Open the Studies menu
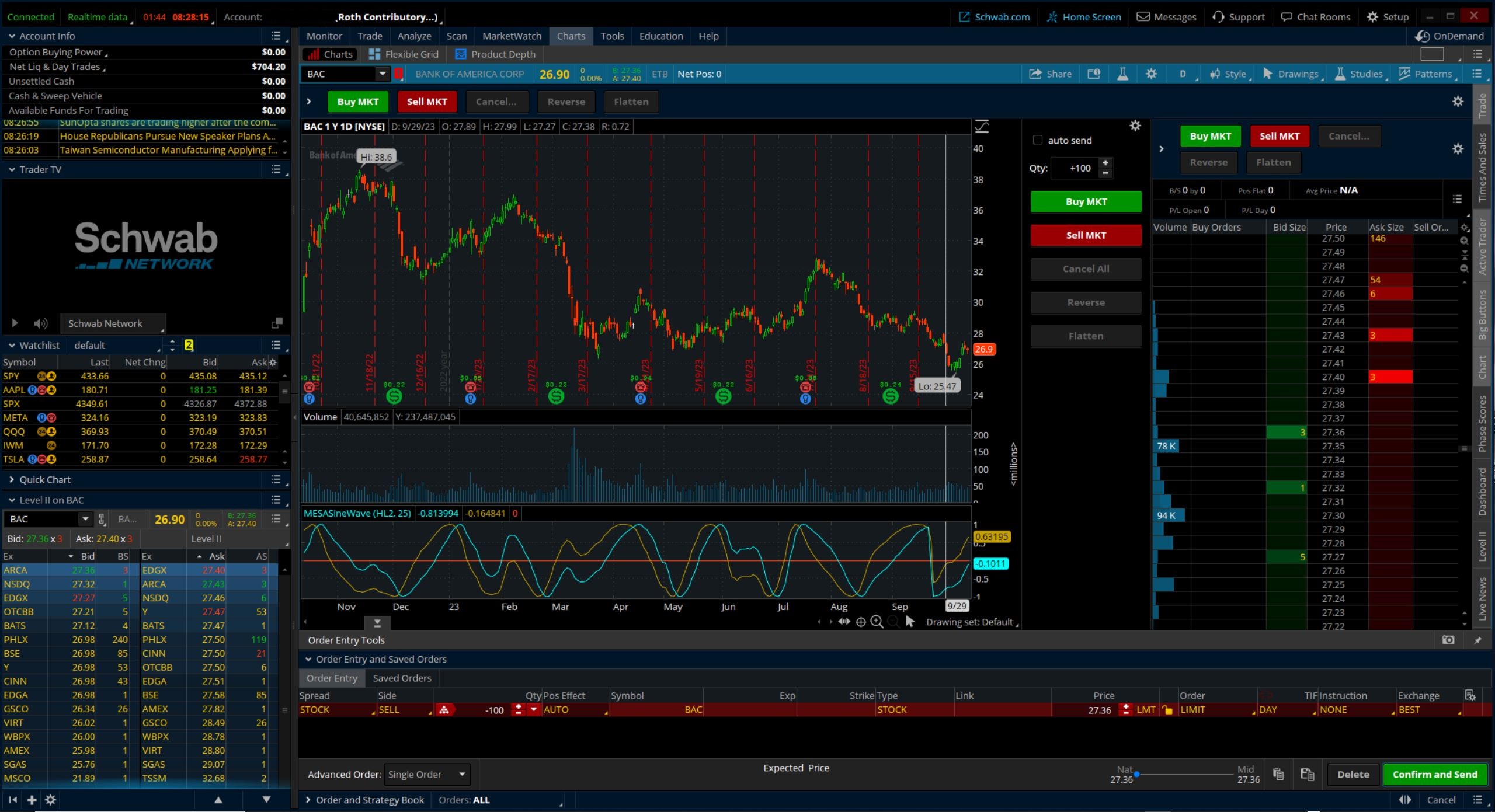Viewport: 1495px width, 812px height. (x=1360, y=74)
